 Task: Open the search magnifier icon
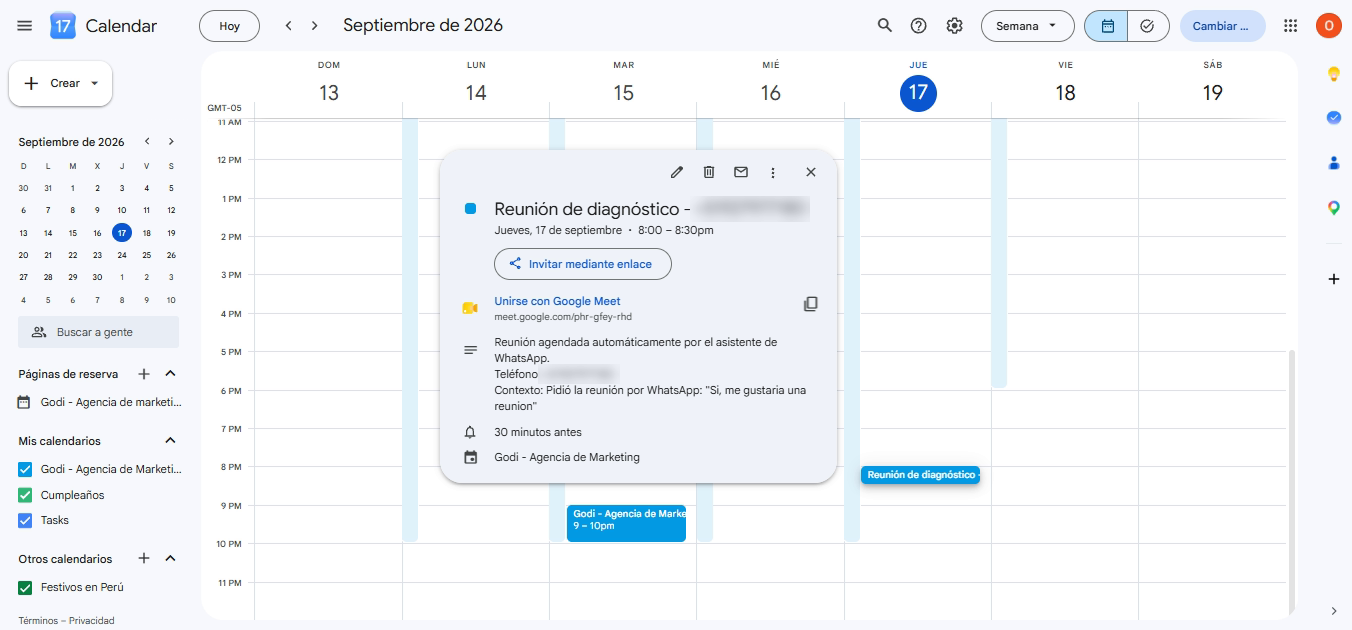(x=884, y=26)
